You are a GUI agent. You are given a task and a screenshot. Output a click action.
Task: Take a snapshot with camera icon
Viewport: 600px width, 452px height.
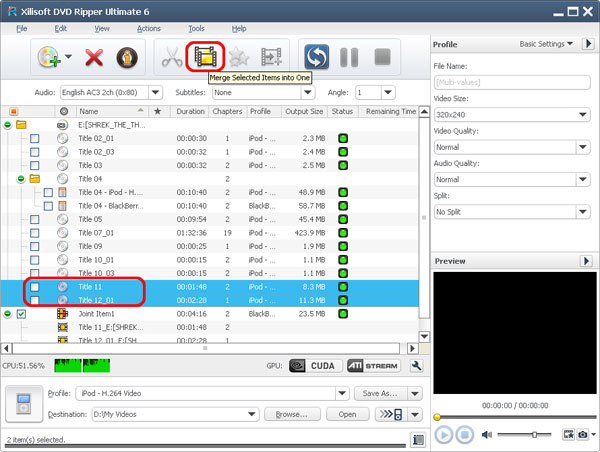pyautogui.click(x=583, y=434)
